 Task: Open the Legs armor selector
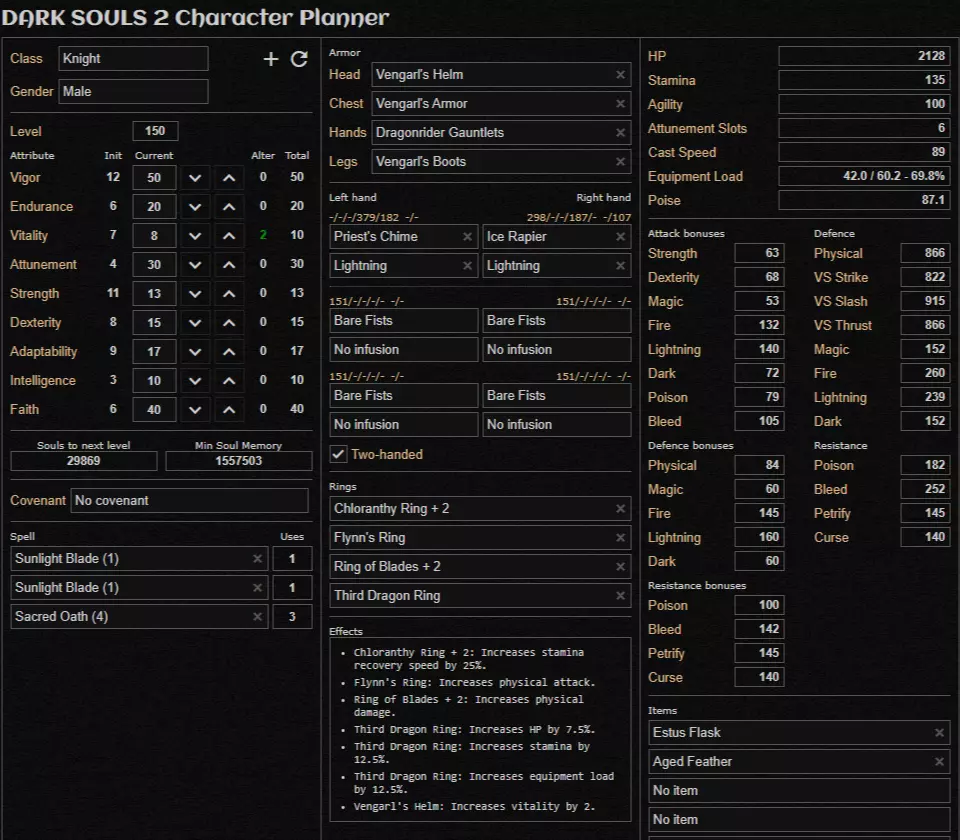pyautogui.click(x=501, y=162)
